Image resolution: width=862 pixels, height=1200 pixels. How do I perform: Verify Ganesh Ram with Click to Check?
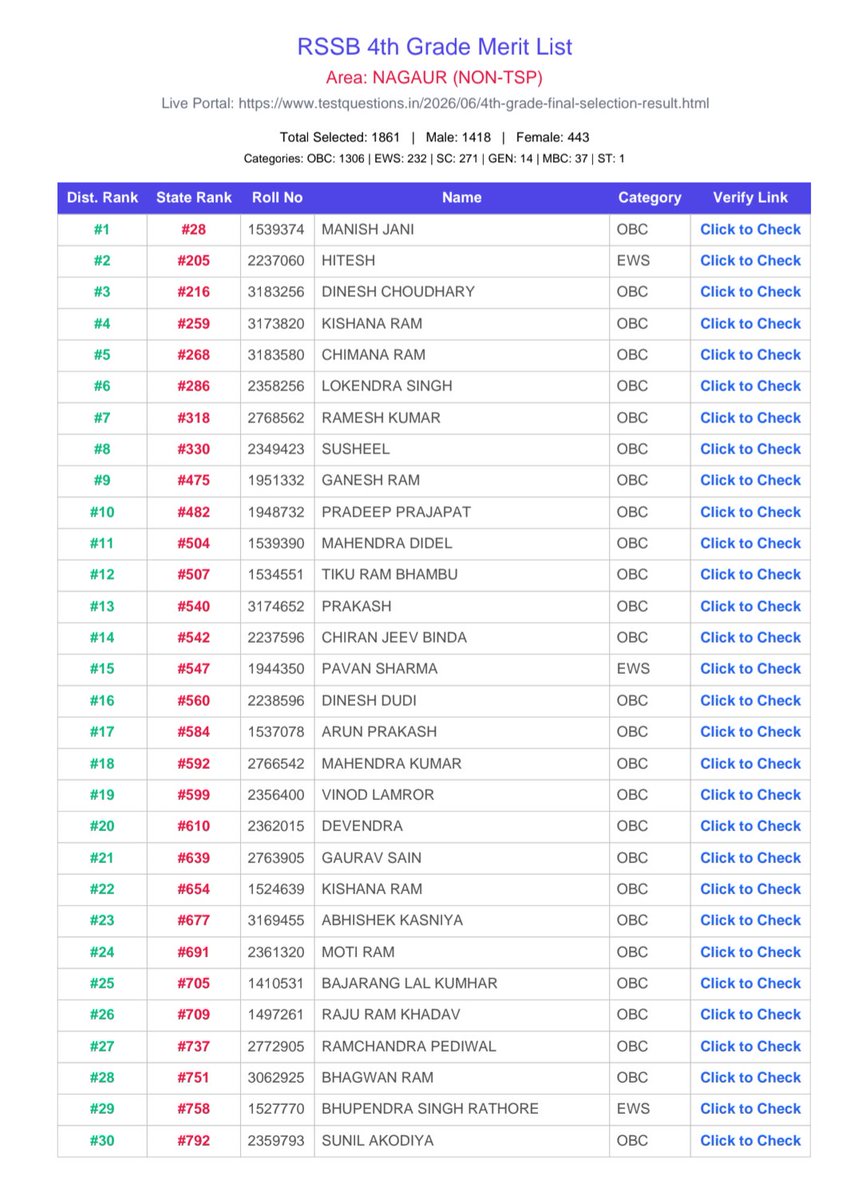[x=750, y=480]
